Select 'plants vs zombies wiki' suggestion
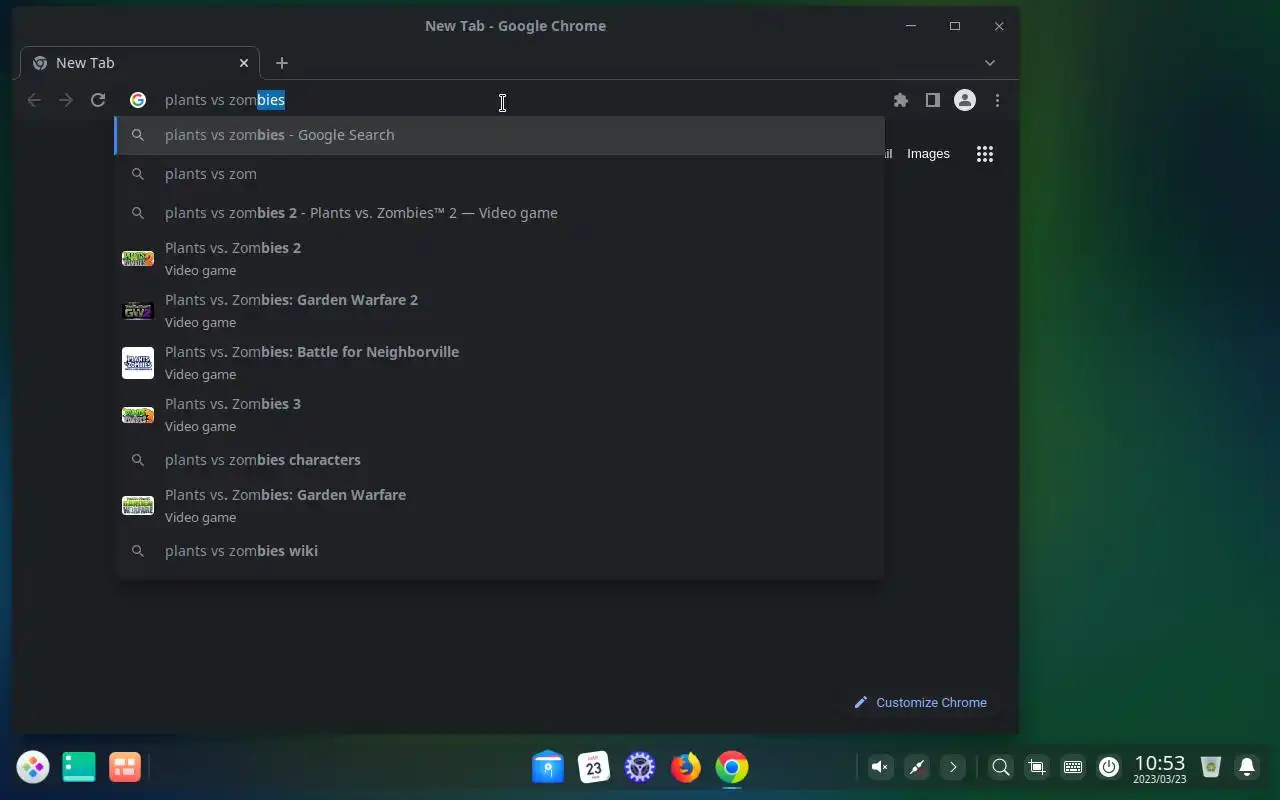The image size is (1280, 800). 500,551
